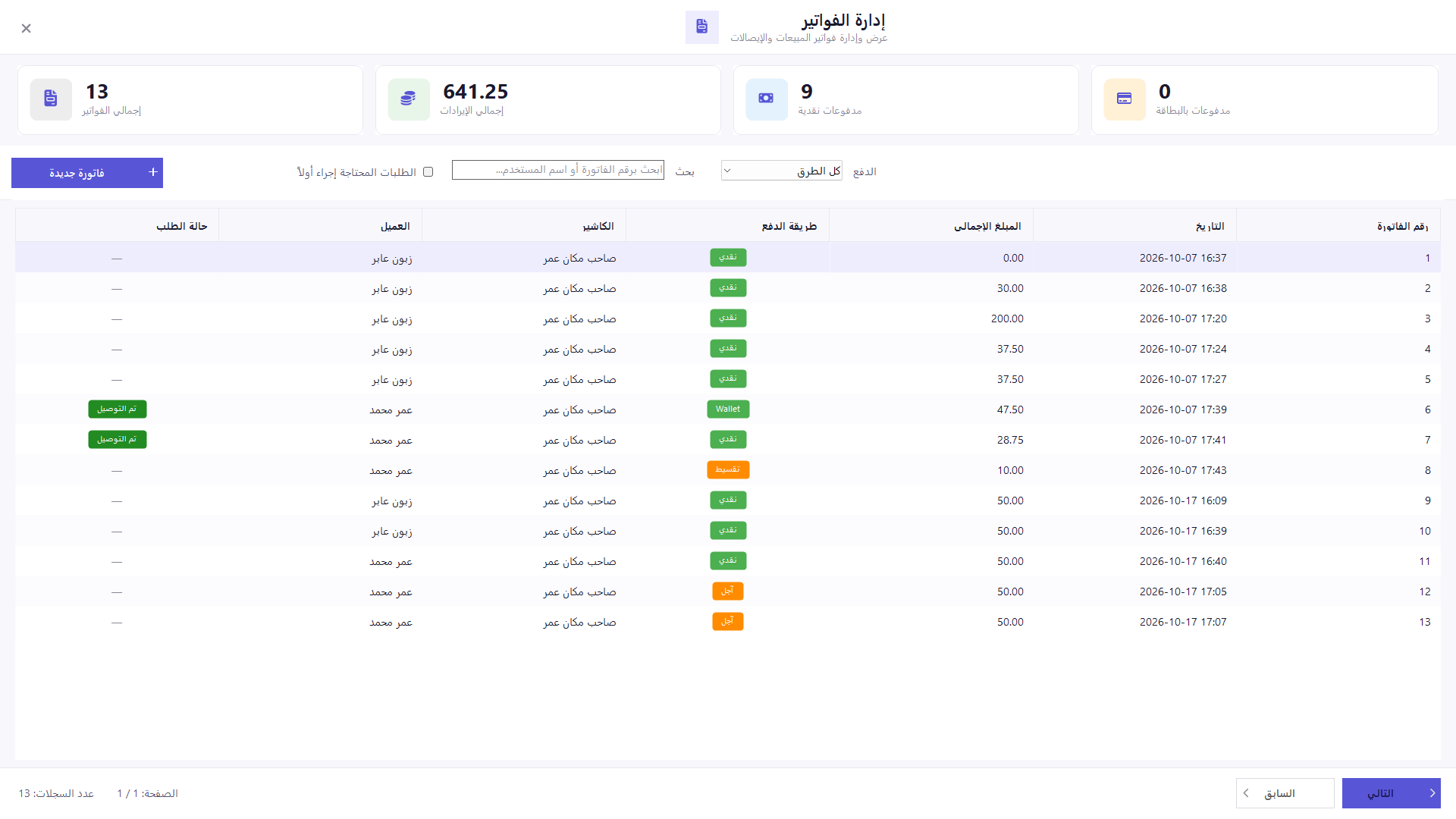Image resolution: width=1456 pixels, height=819 pixels.
Task: Click the card payments credit card icon
Action: [x=1124, y=99]
